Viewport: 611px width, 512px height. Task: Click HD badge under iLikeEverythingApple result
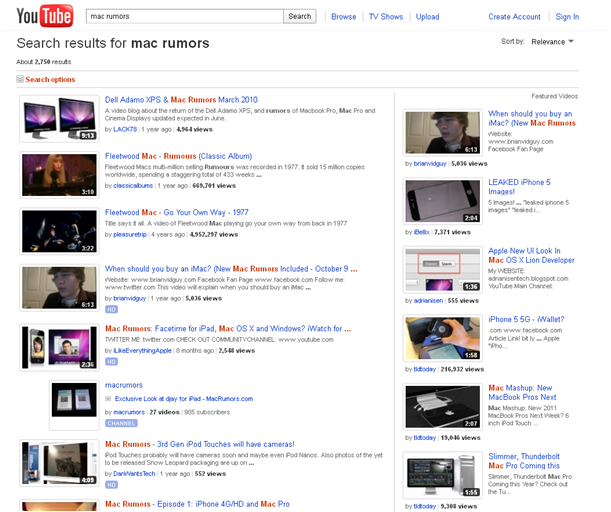pos(111,362)
